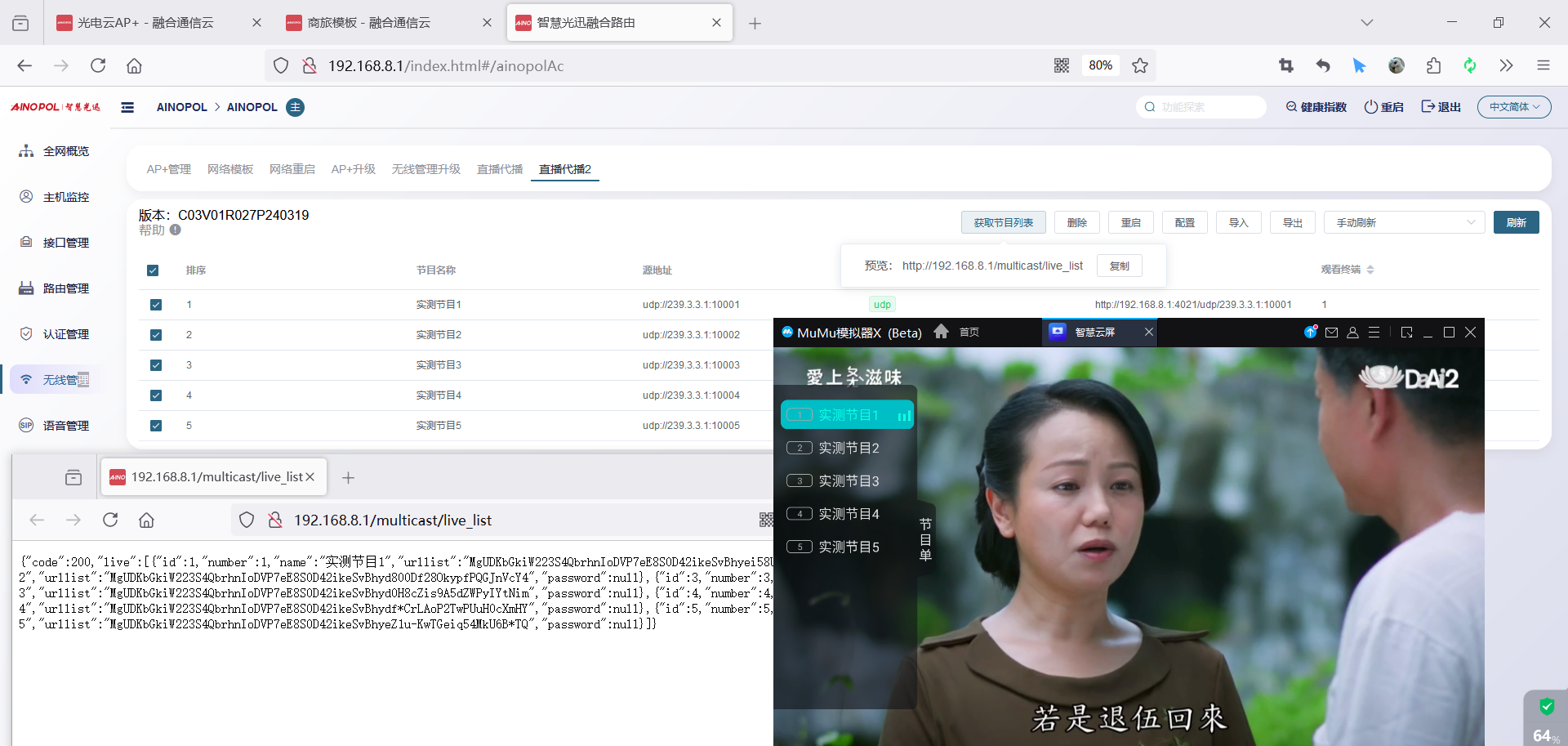Uncheck row 3 实测节目3 checkbox
This screenshot has height=746, width=1568.
[156, 365]
